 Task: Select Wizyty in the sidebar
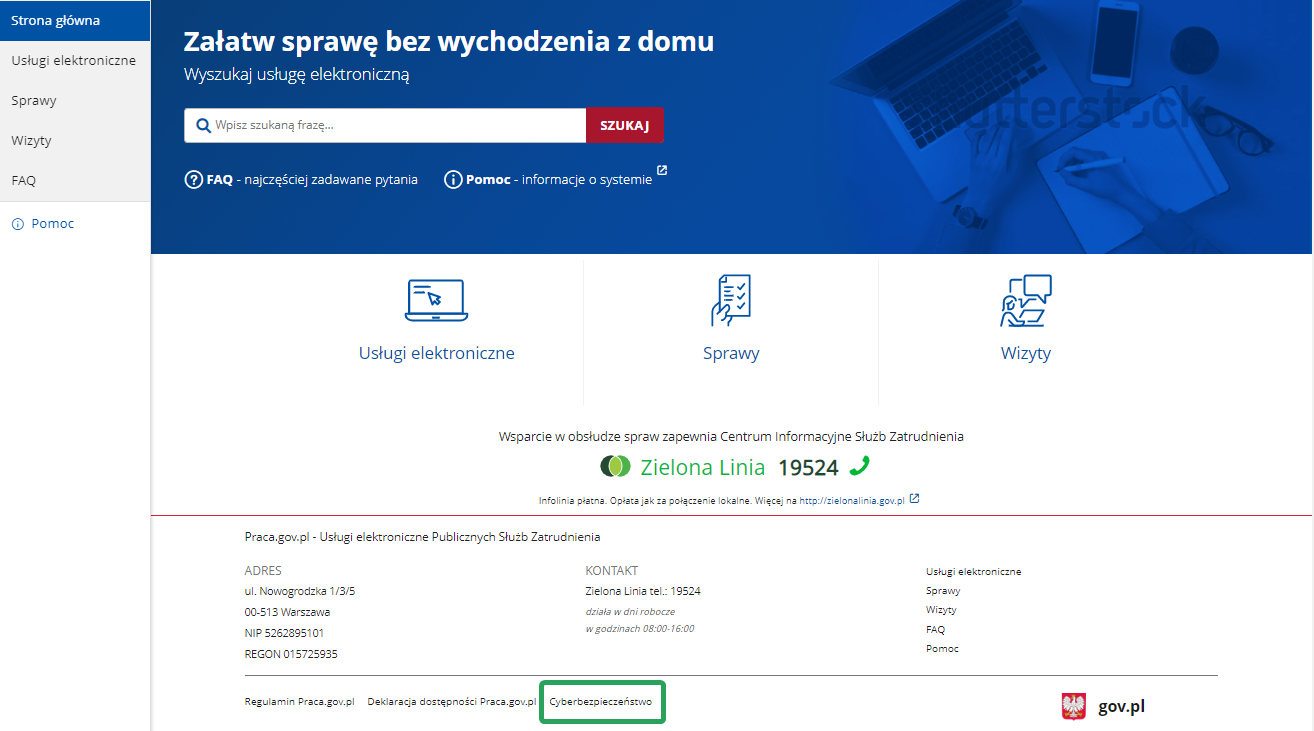[x=75, y=141]
